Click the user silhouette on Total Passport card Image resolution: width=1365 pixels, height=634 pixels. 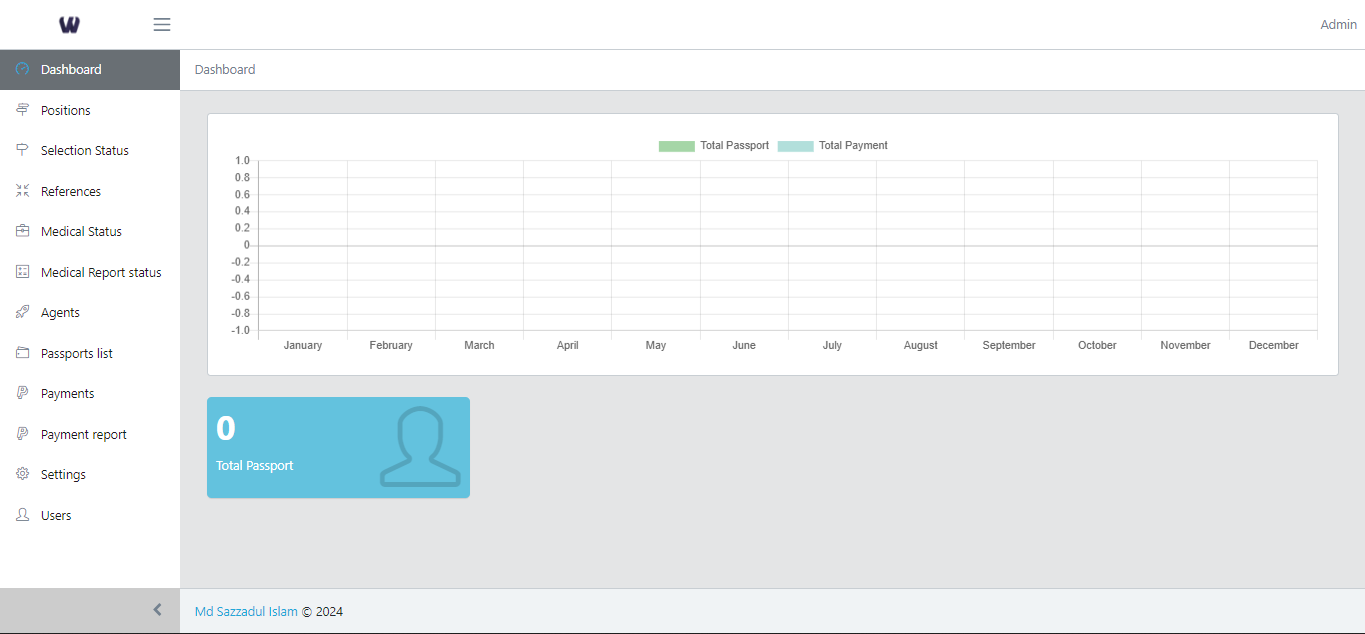click(420, 447)
